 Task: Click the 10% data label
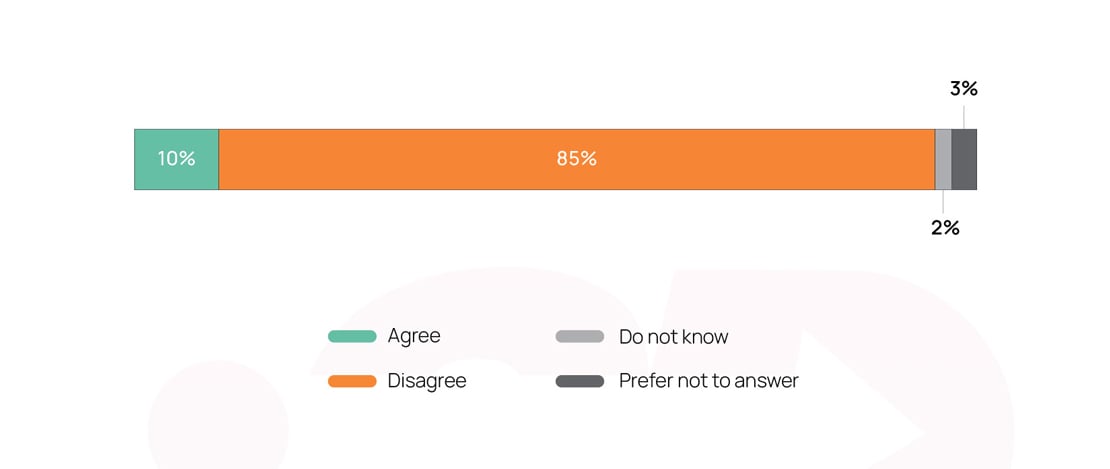point(176,158)
